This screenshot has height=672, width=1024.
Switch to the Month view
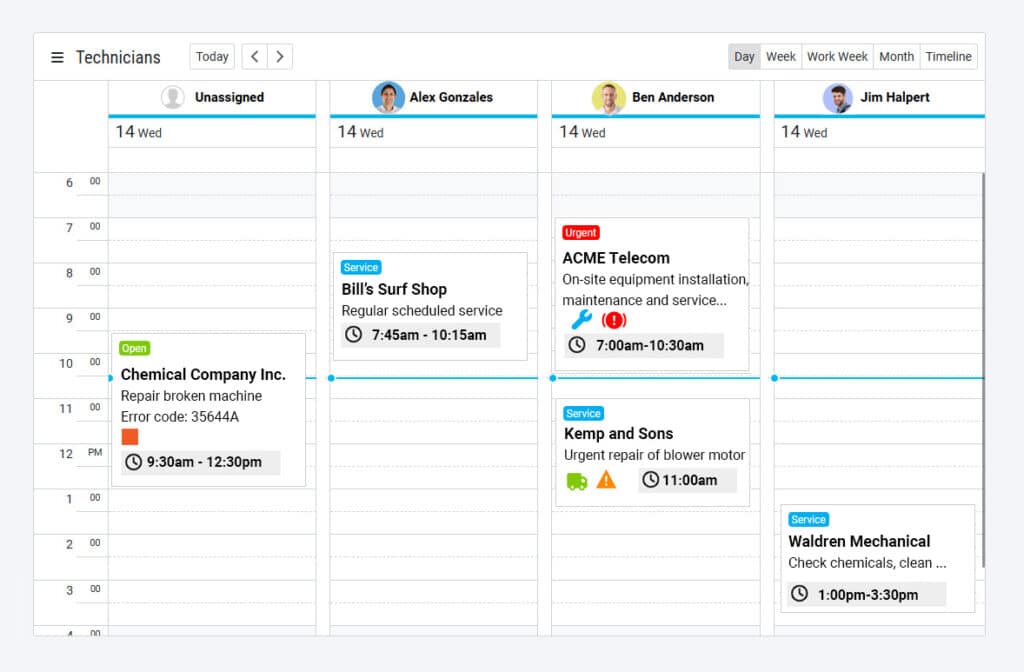point(896,56)
